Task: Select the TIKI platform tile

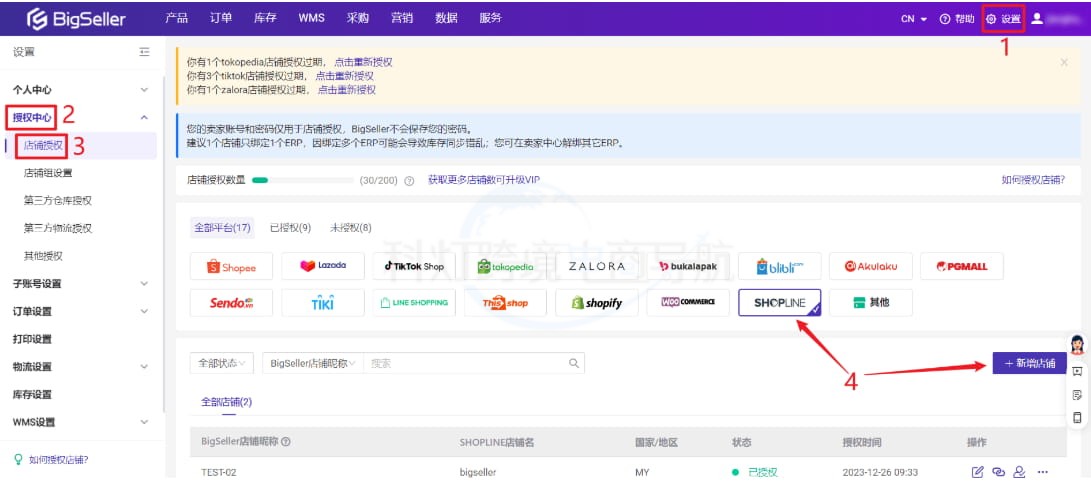Action: [323, 303]
